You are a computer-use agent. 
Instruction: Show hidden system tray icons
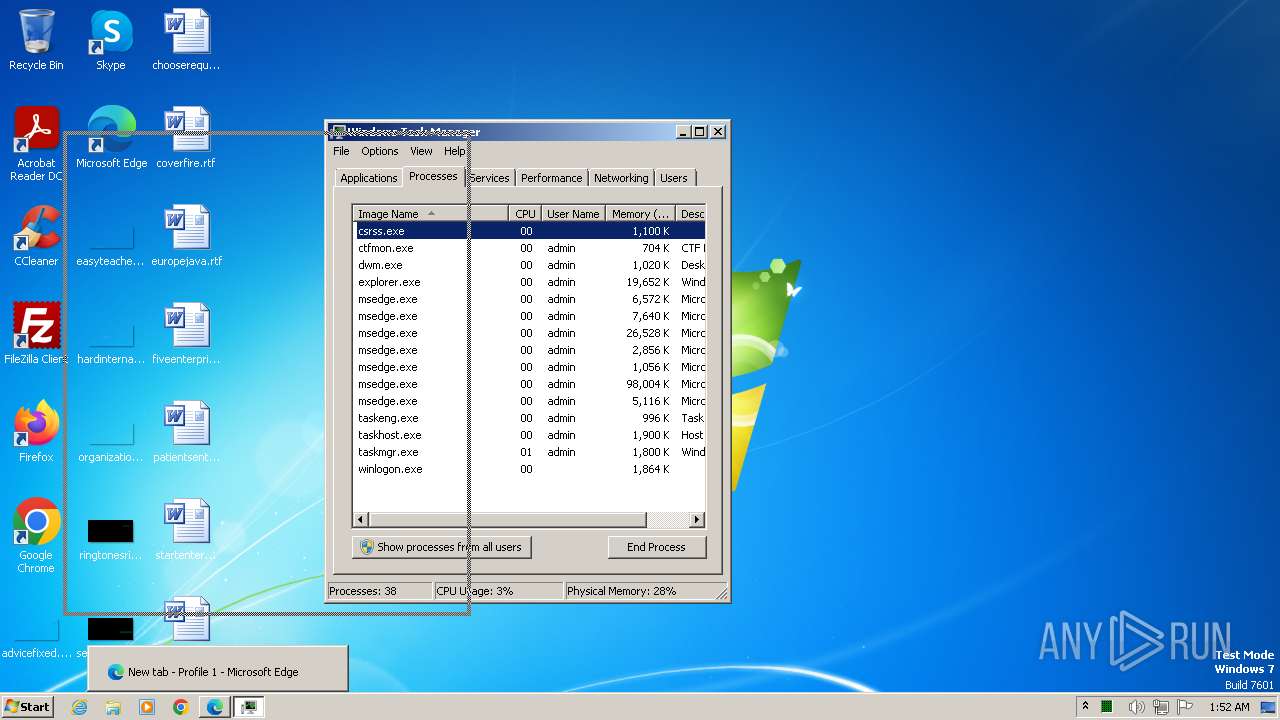pos(1086,707)
